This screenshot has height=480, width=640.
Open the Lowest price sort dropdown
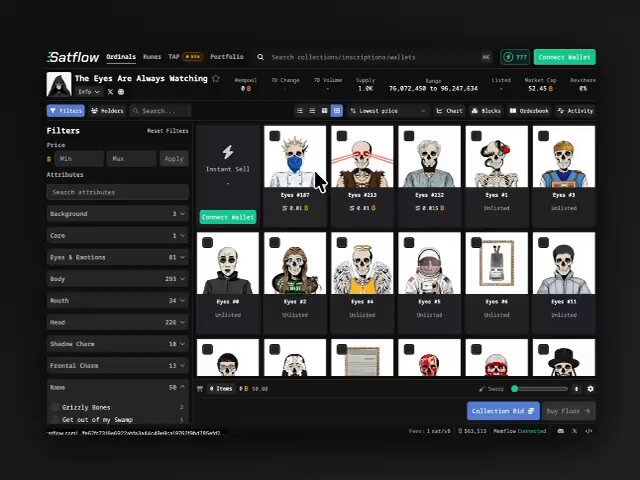388,111
